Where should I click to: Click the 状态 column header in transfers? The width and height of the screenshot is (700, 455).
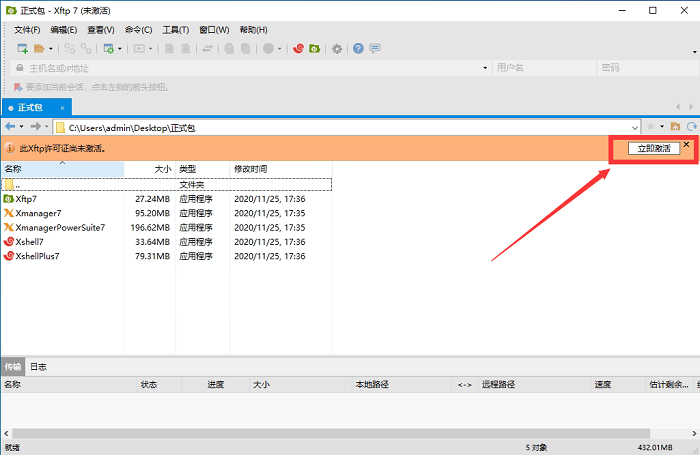[159, 384]
